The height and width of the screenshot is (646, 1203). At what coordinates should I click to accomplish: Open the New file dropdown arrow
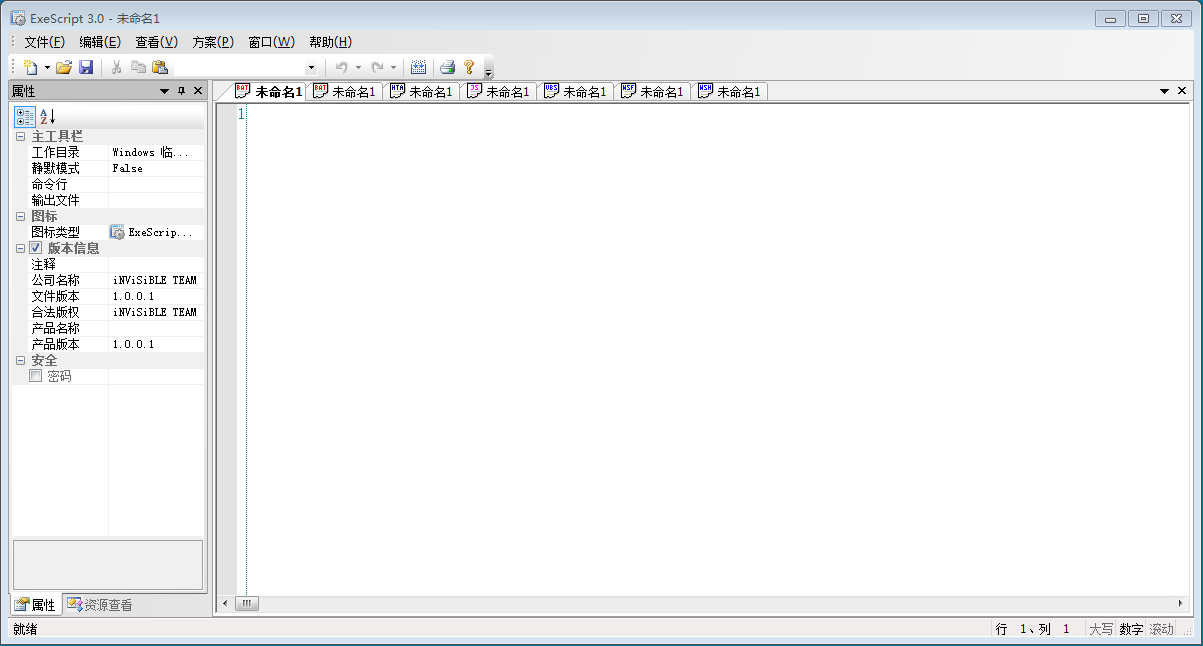click(47, 67)
